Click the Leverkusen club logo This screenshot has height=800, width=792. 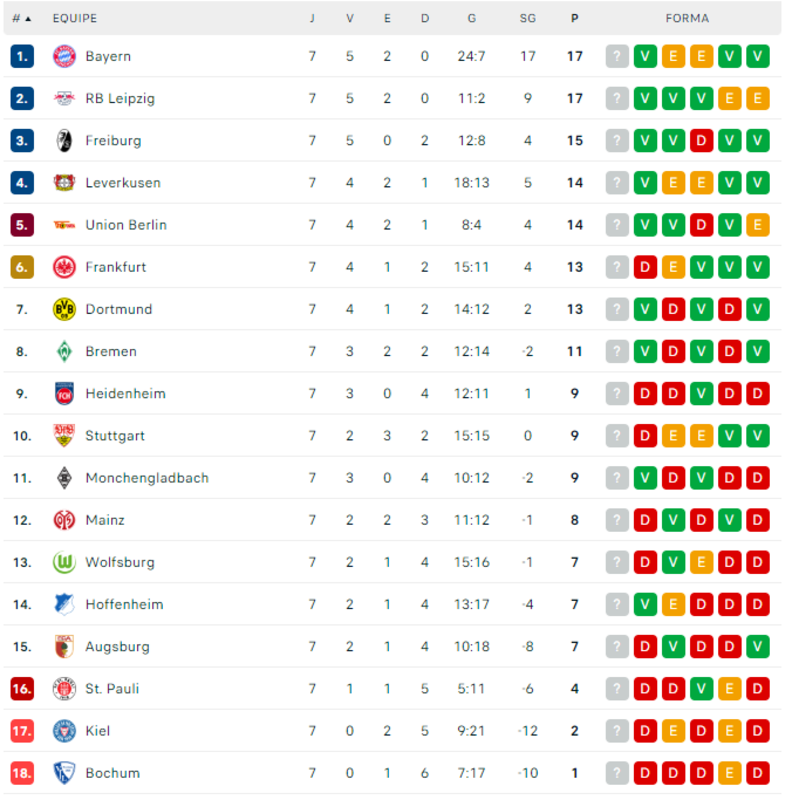64,183
